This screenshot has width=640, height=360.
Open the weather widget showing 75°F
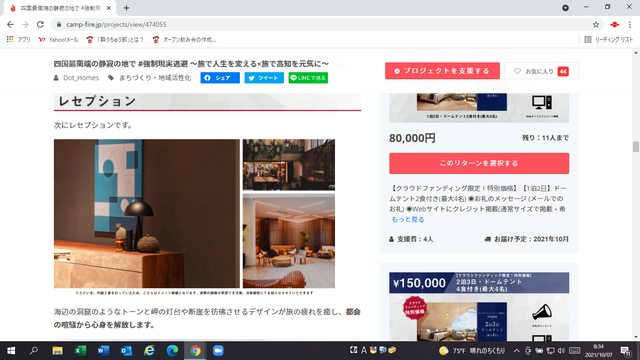[x=472, y=351]
